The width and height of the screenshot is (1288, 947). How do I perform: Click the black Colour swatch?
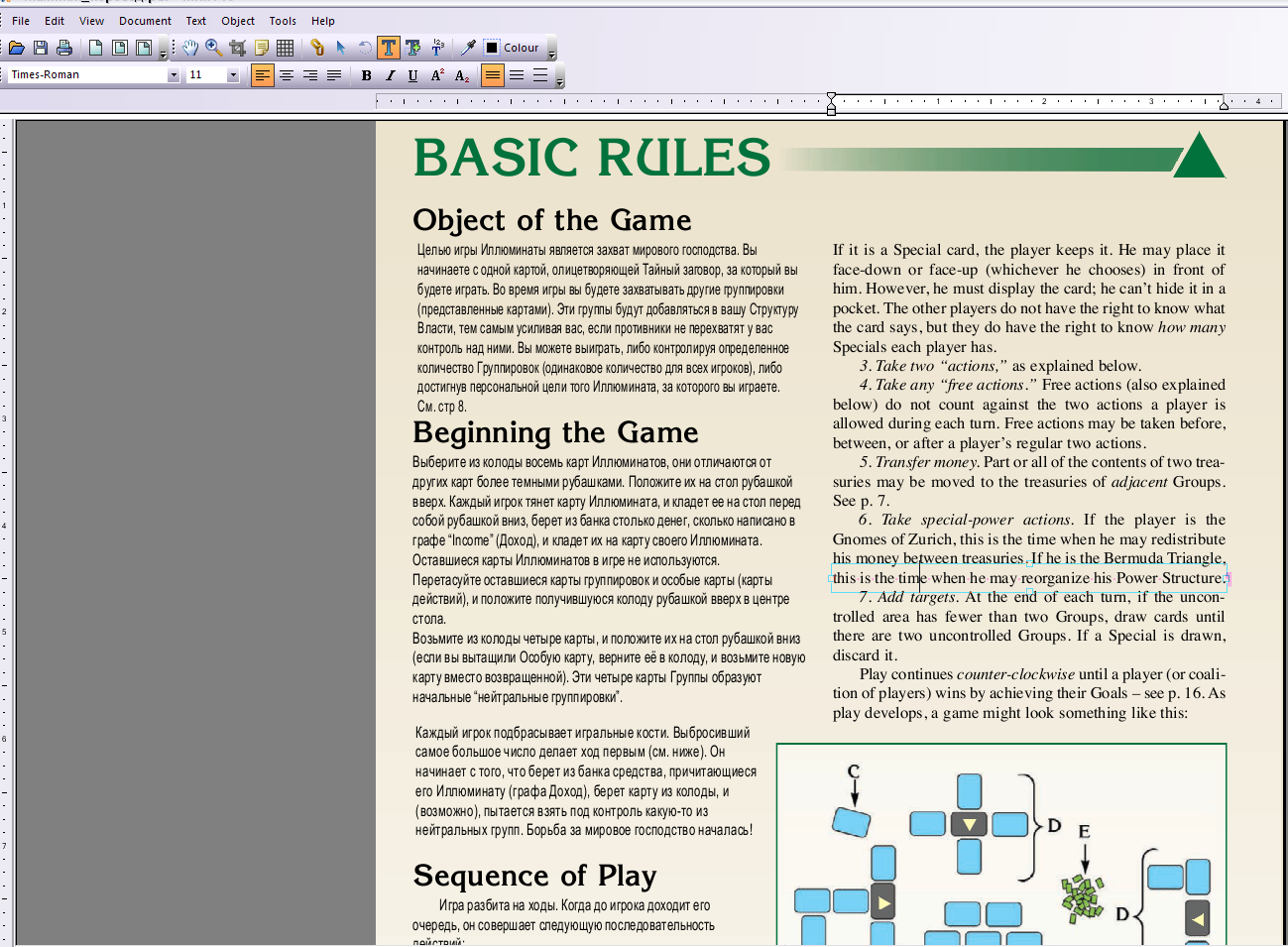click(492, 48)
